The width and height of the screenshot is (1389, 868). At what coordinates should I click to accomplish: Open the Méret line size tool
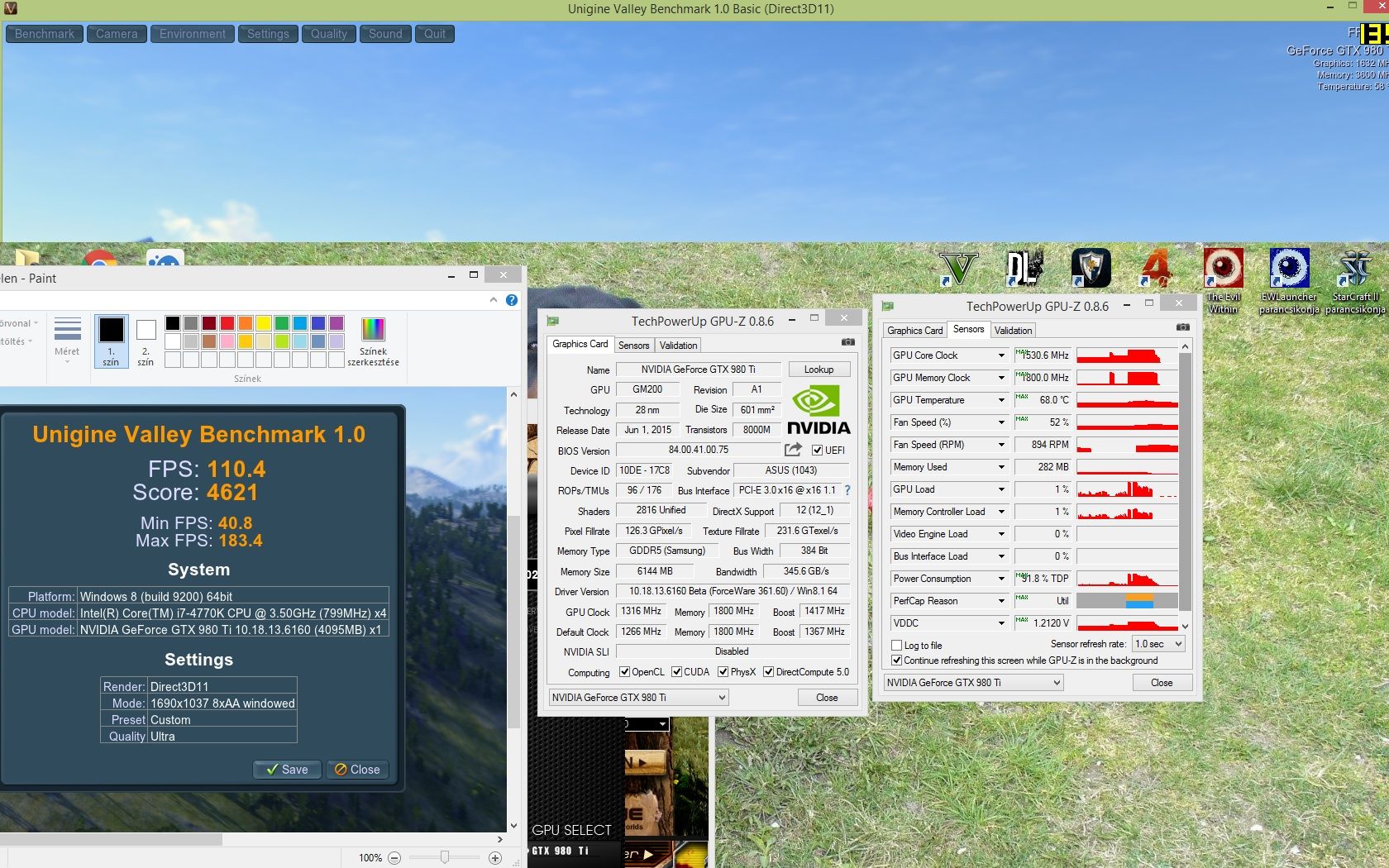pos(67,340)
